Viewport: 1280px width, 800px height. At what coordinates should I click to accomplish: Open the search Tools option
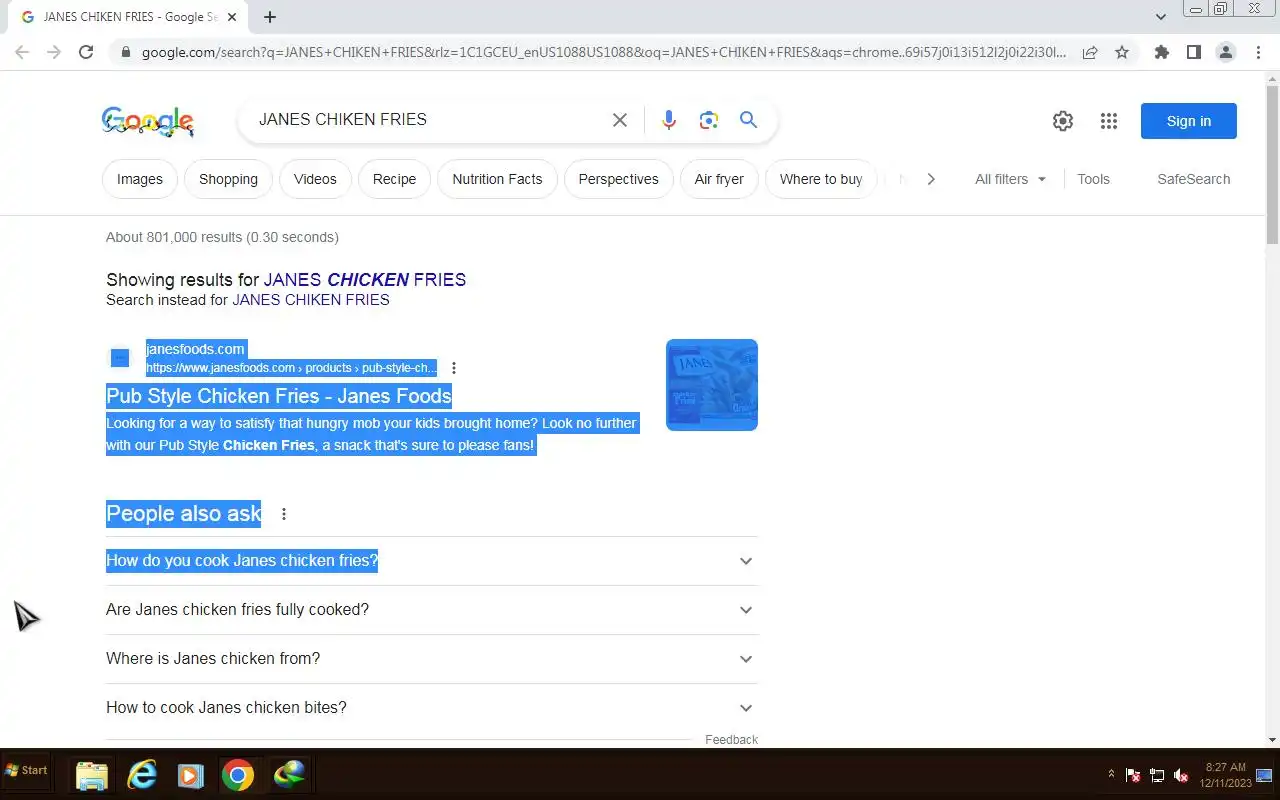pos(1093,179)
